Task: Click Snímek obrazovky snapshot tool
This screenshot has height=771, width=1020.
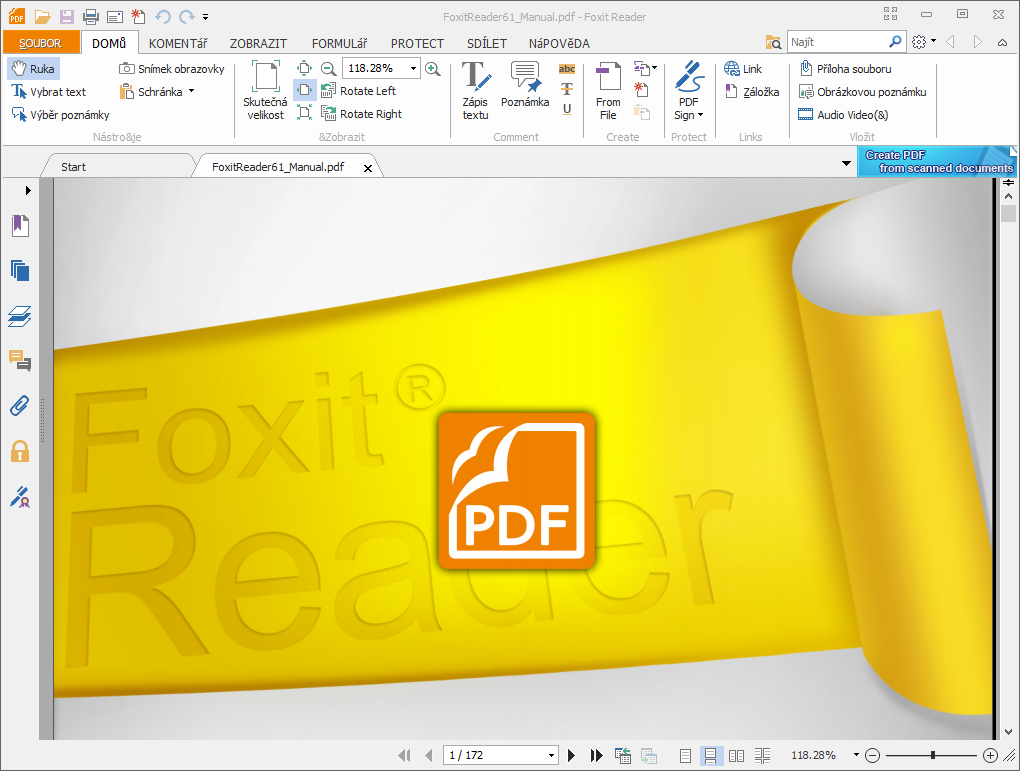Action: [x=172, y=68]
